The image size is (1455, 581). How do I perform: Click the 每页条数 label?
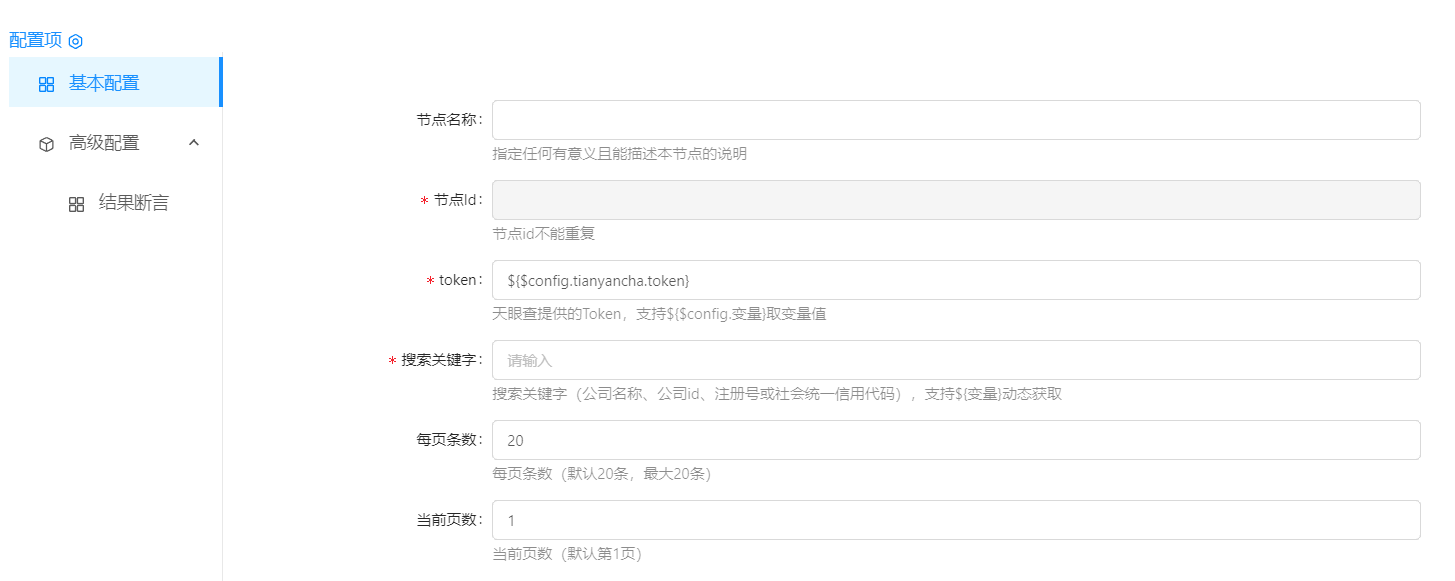coord(450,440)
